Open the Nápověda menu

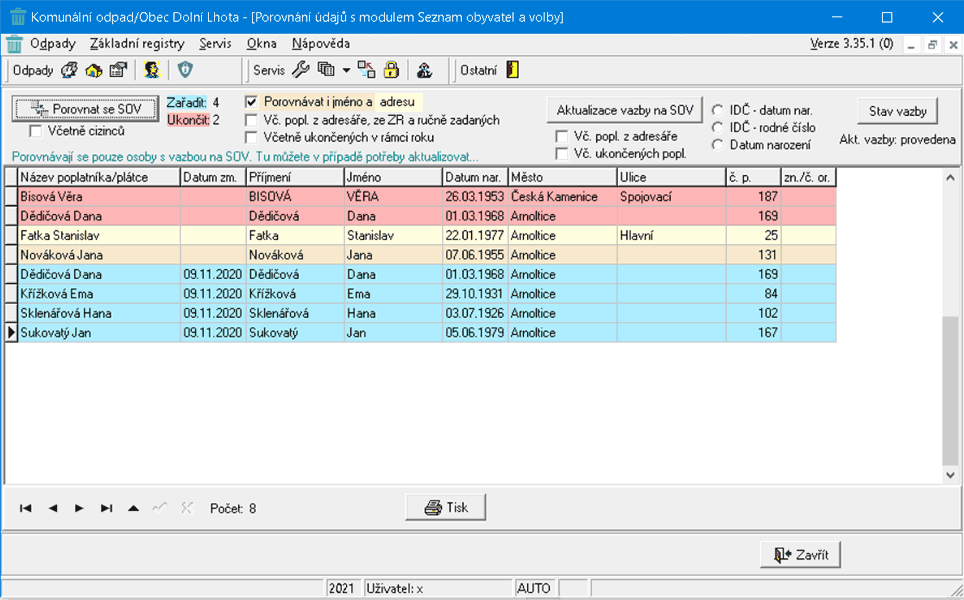point(320,44)
